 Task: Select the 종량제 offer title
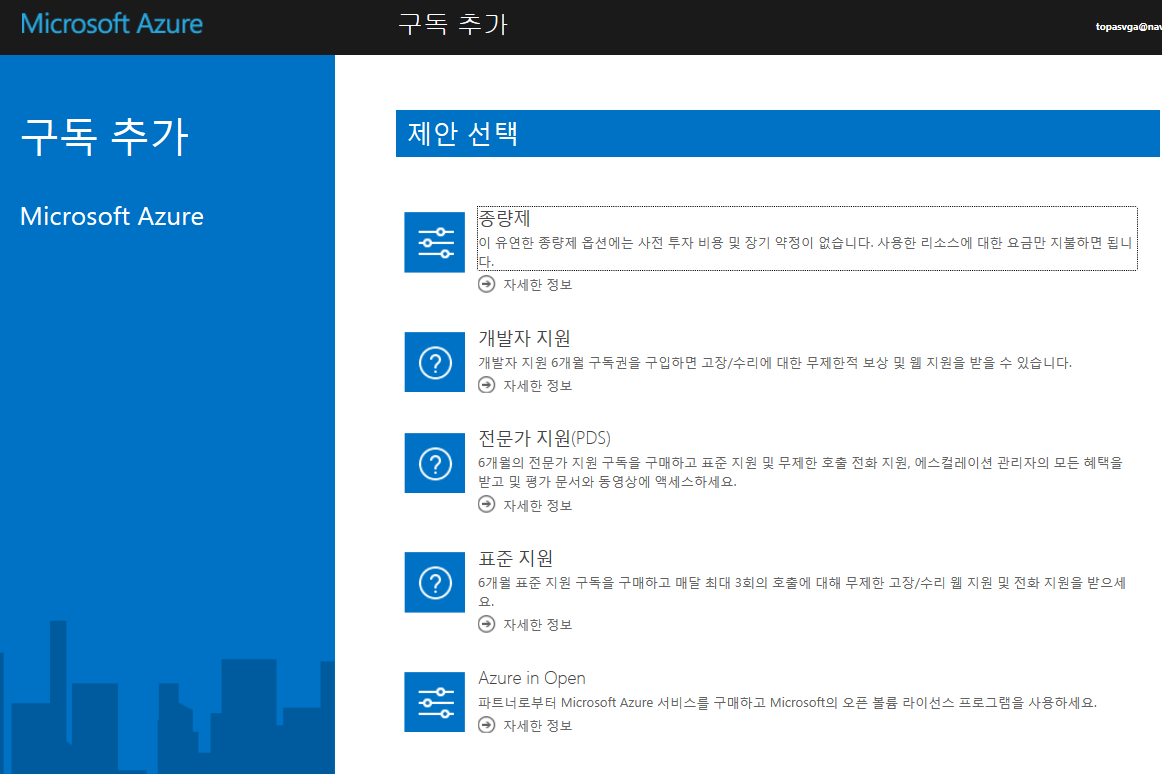click(505, 219)
